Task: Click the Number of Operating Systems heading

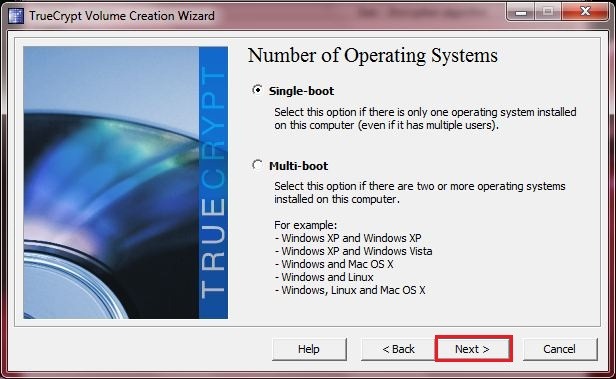Action: 373,55
